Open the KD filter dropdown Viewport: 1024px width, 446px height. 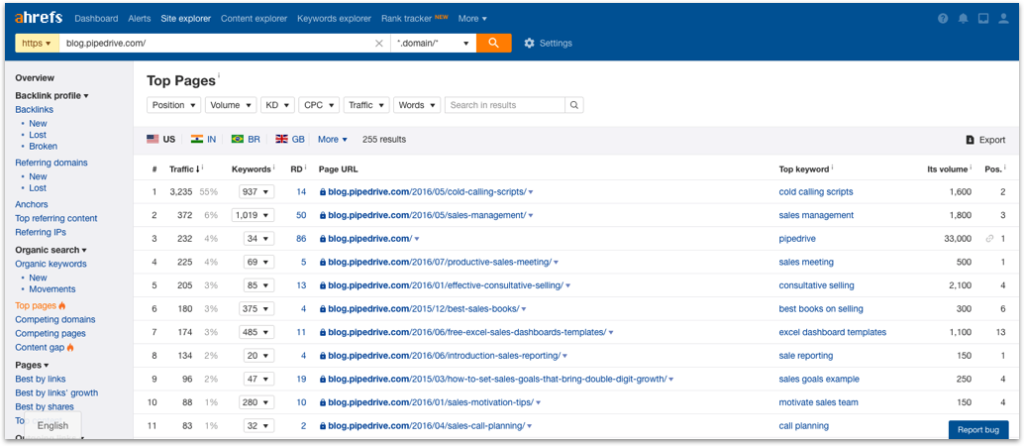278,105
